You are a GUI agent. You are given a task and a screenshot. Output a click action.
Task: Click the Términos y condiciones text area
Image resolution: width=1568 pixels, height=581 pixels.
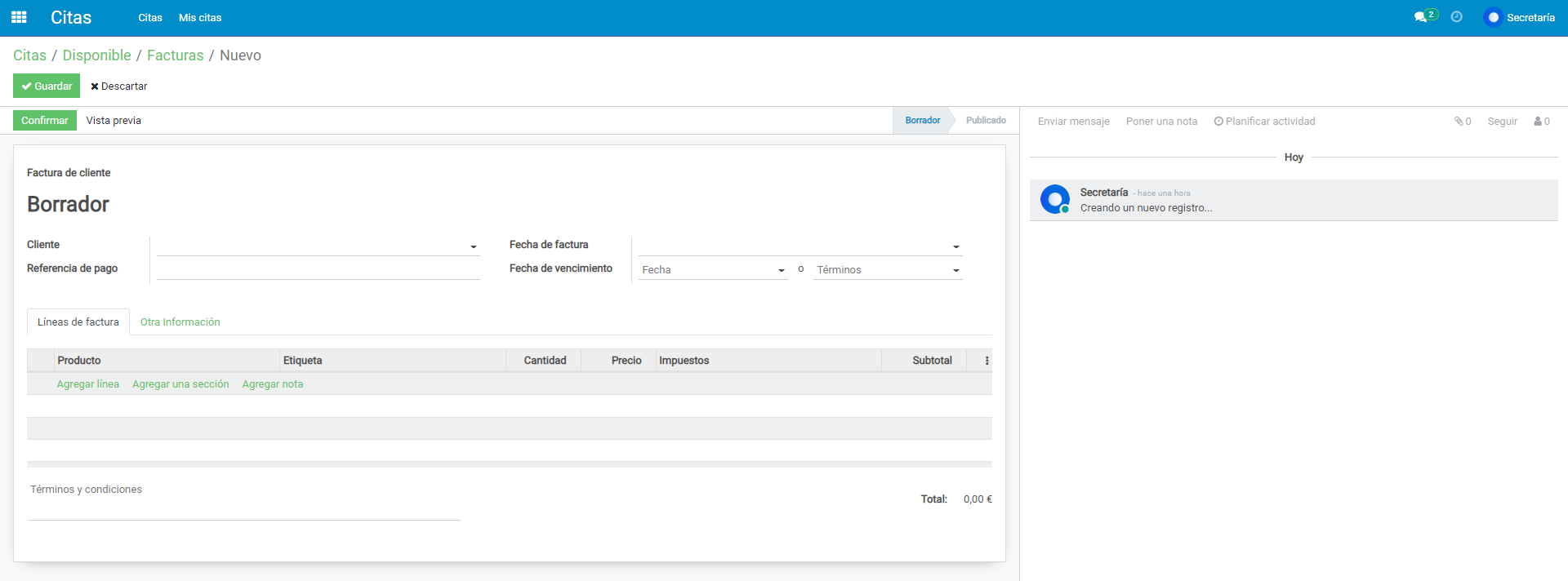coord(243,500)
